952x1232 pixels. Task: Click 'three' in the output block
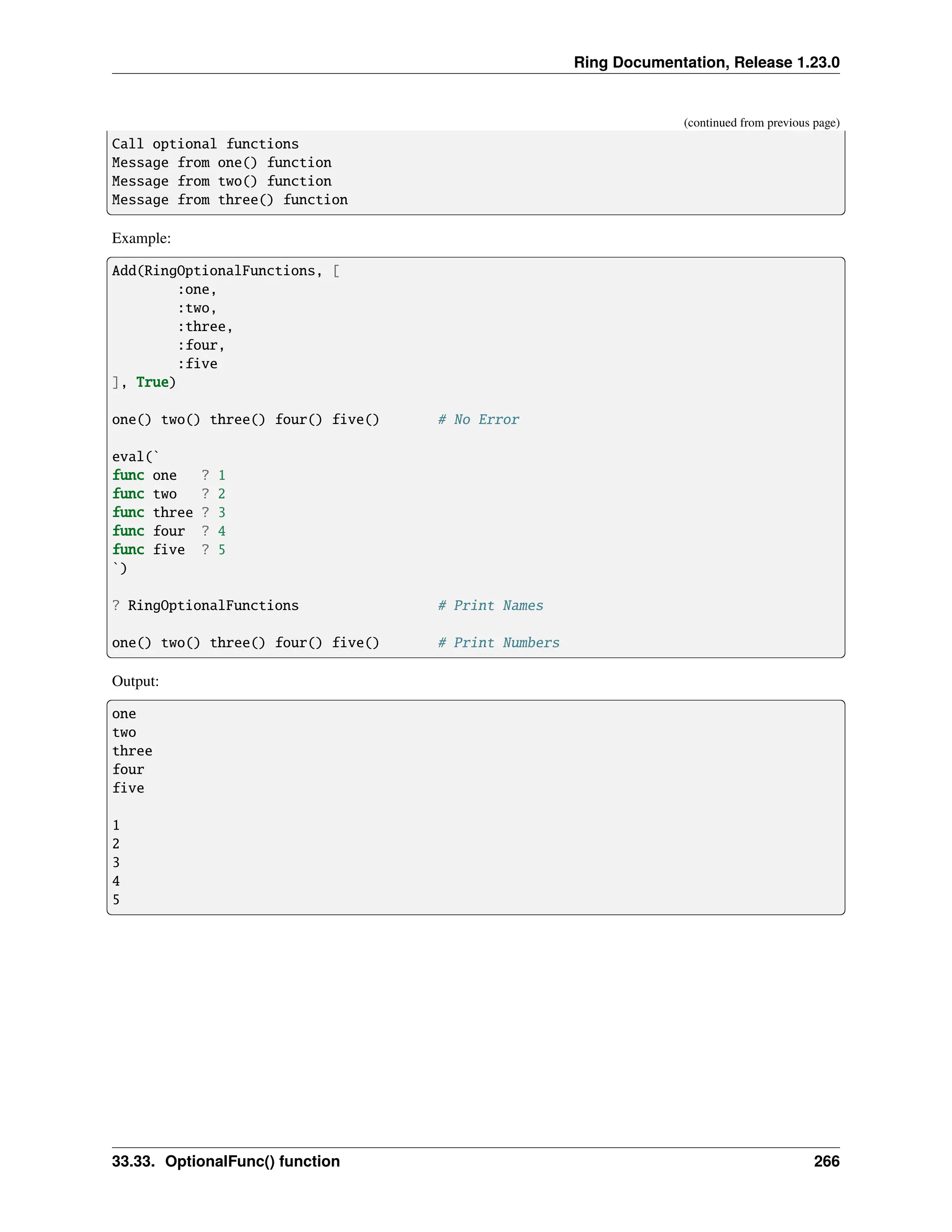(132, 751)
